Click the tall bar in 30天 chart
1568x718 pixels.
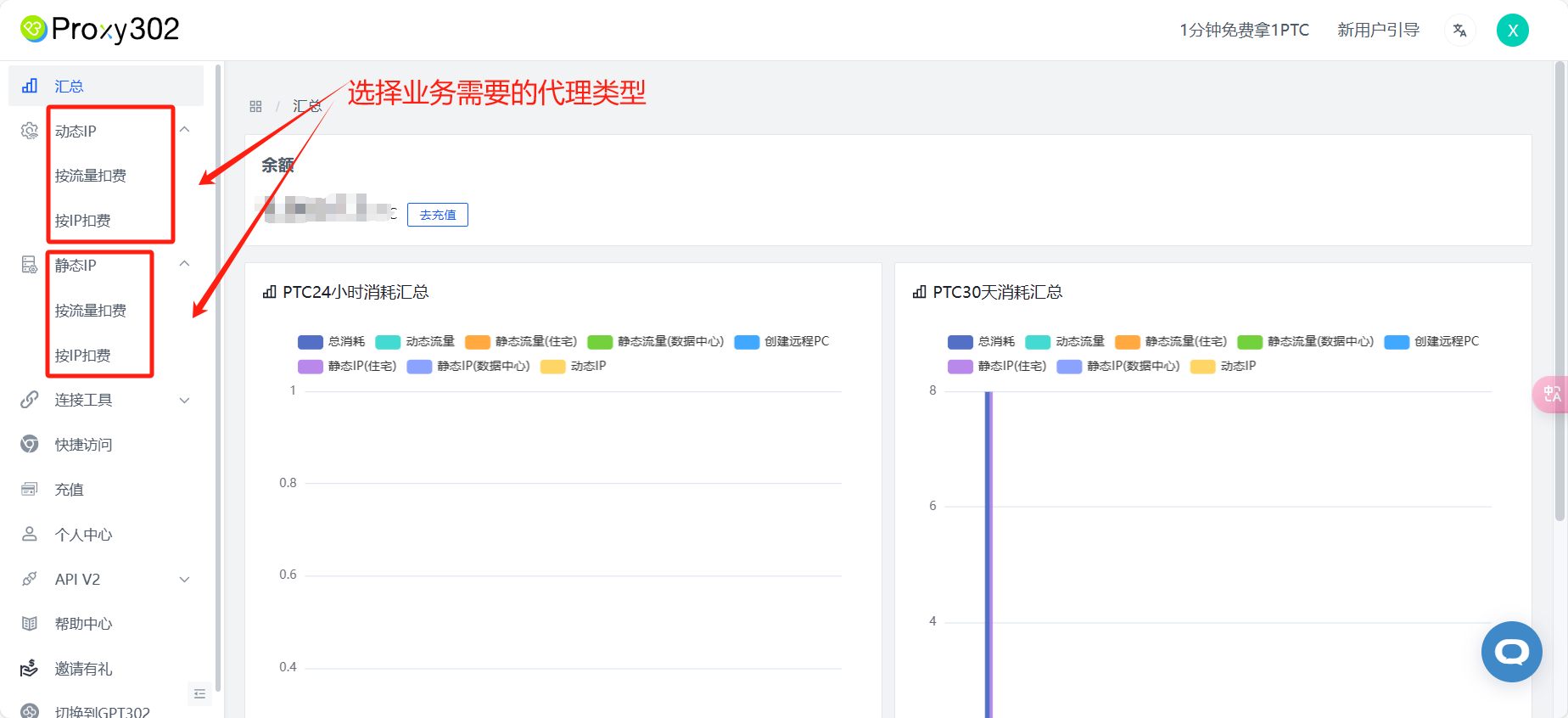tap(988, 554)
